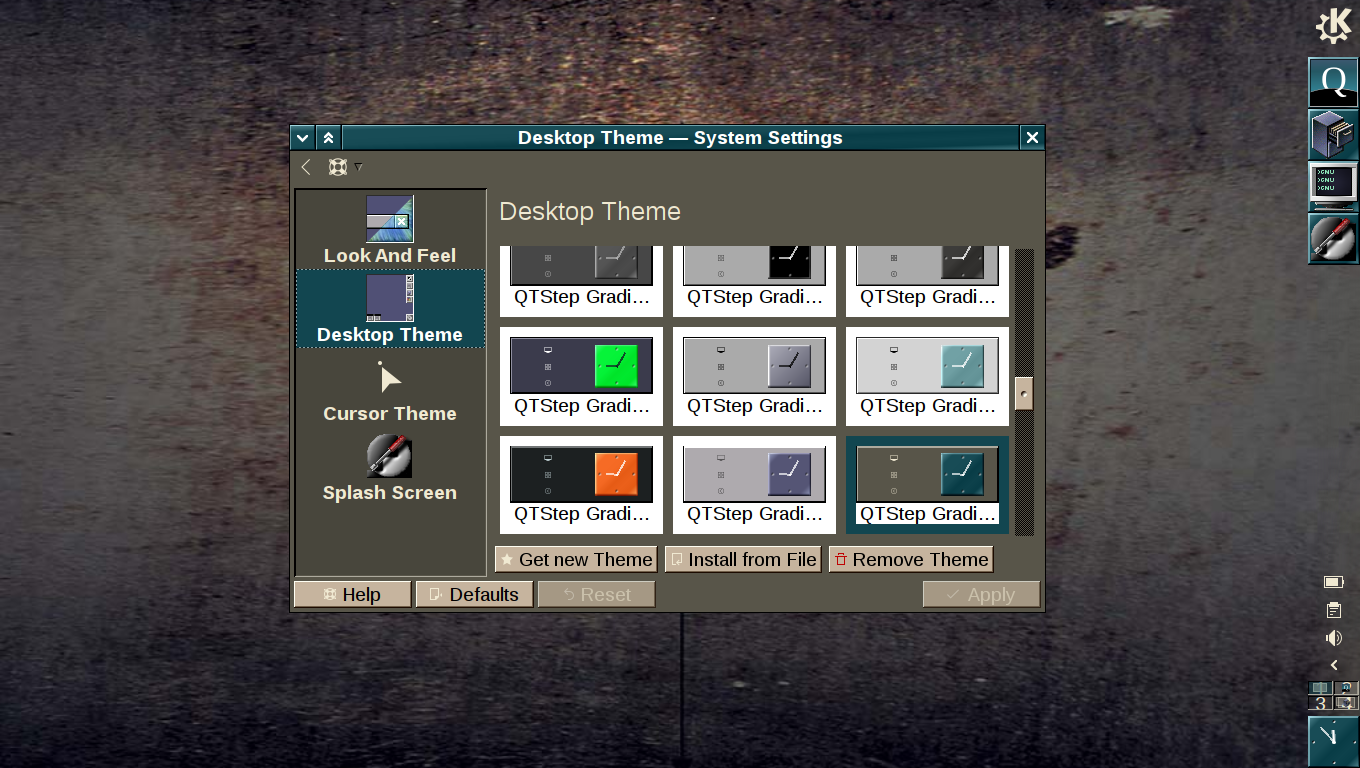1360x768 pixels.
Task: Open Help for this module
Action: point(352,595)
